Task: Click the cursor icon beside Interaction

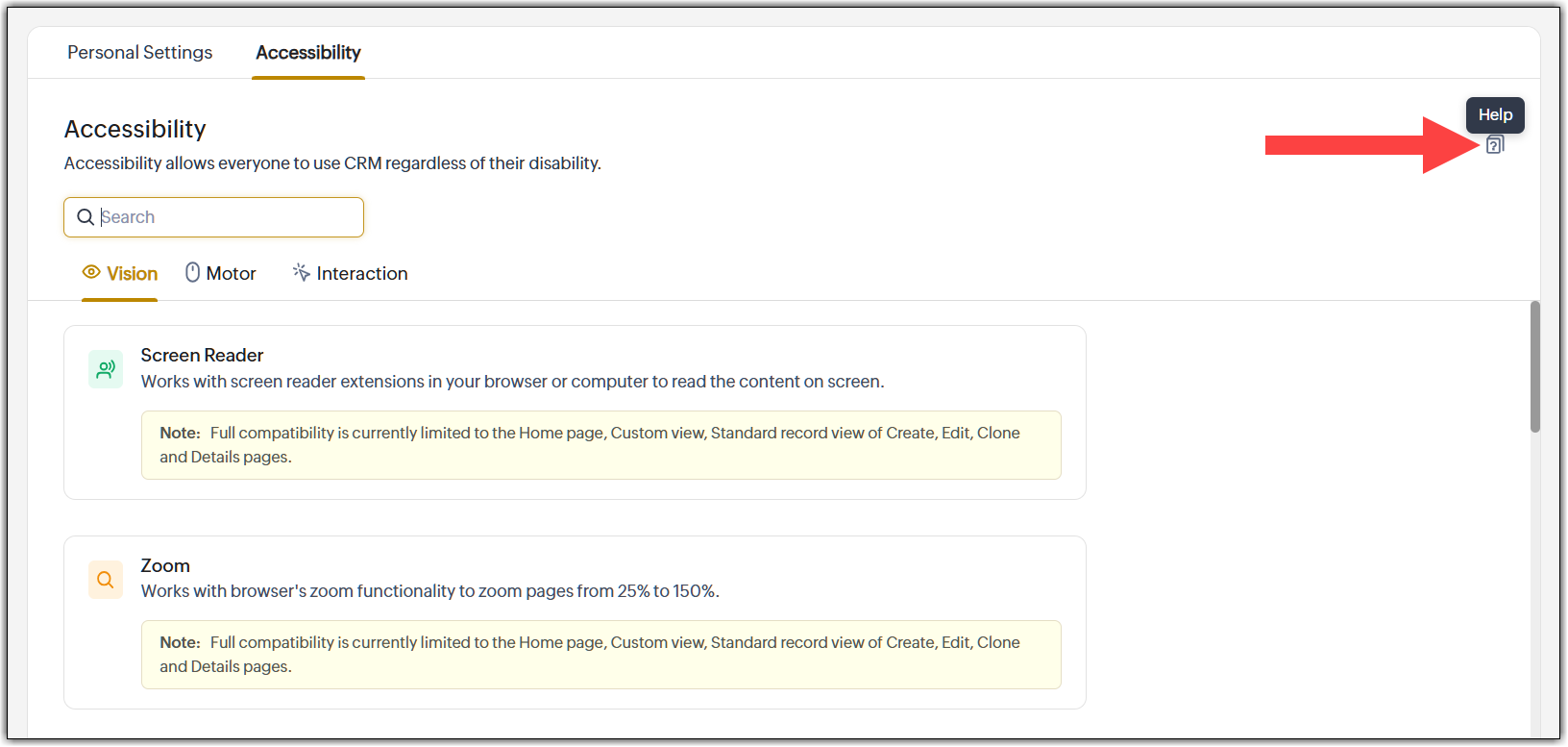Action: pos(302,273)
